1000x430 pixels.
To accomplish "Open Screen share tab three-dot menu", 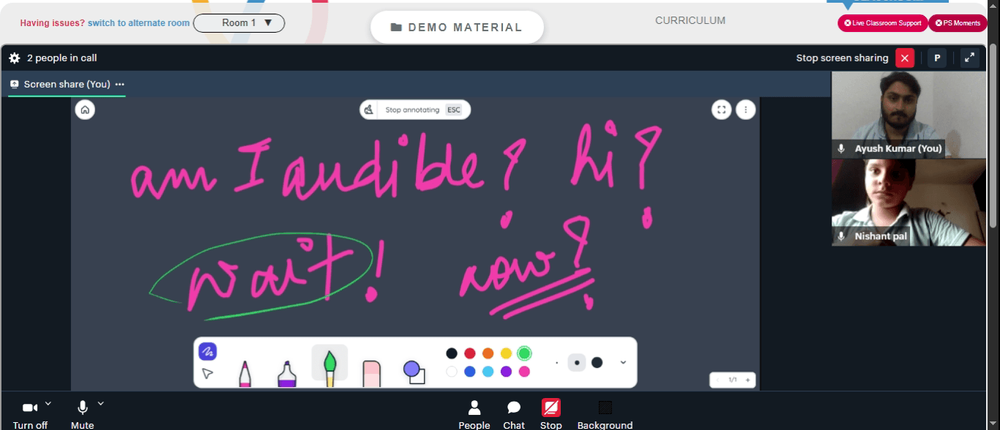I will click(120, 84).
